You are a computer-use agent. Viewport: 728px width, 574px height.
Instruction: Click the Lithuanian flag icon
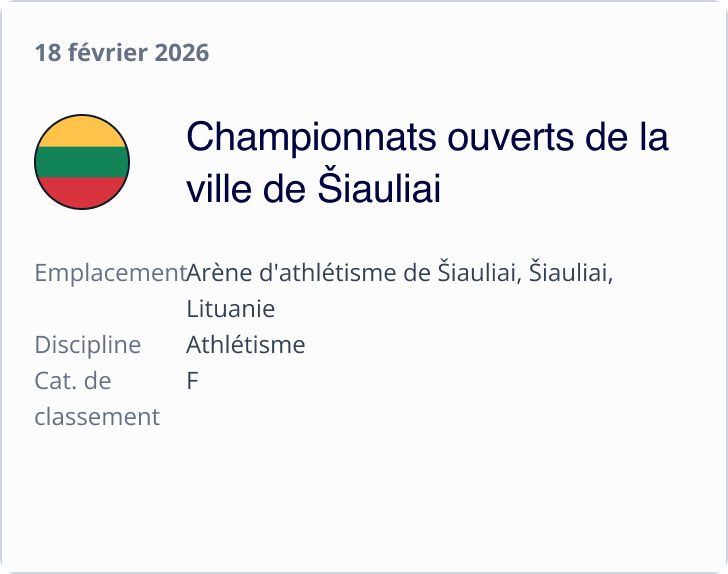pyautogui.click(x=82, y=162)
